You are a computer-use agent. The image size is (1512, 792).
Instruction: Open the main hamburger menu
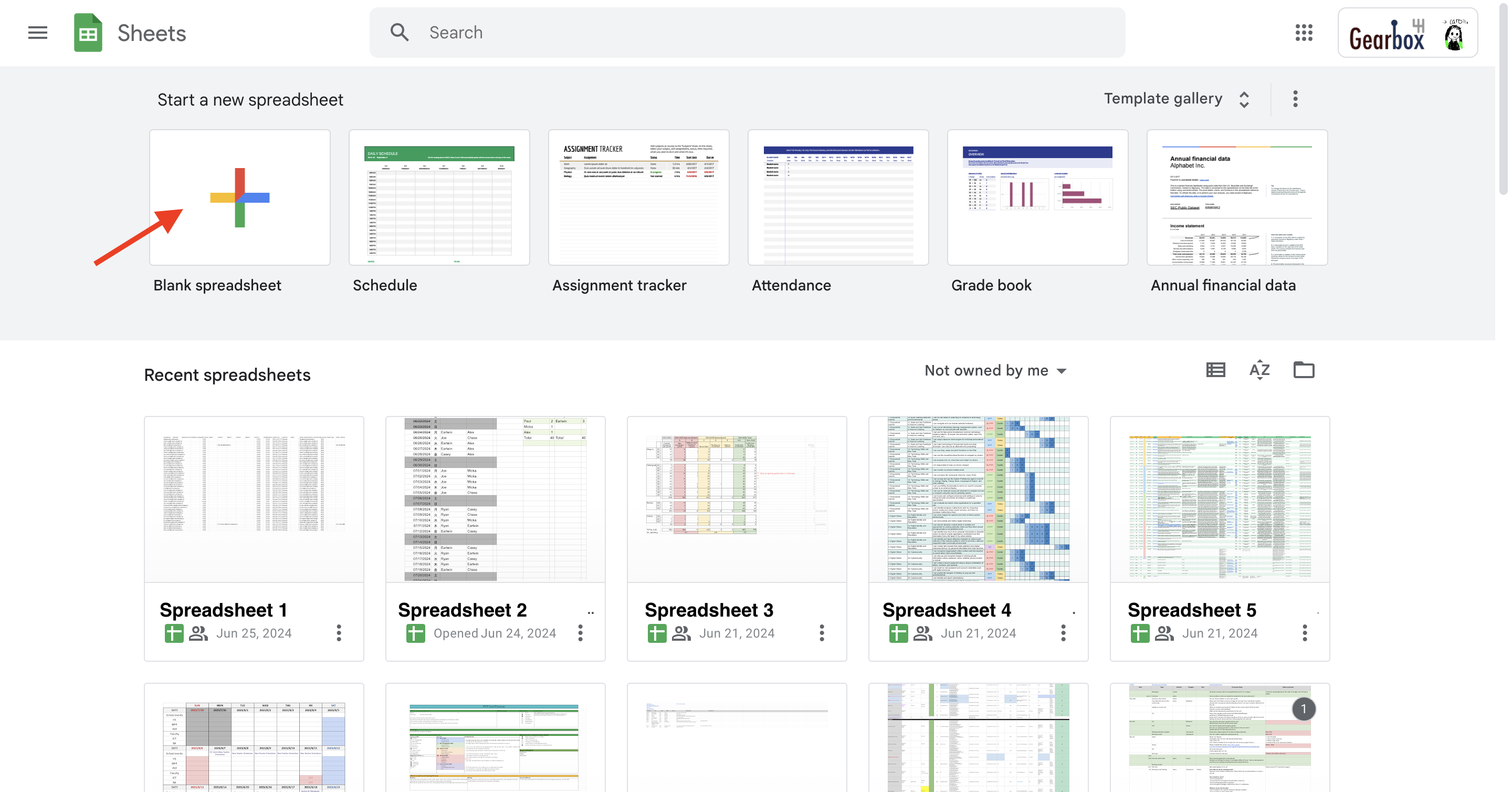click(x=38, y=33)
